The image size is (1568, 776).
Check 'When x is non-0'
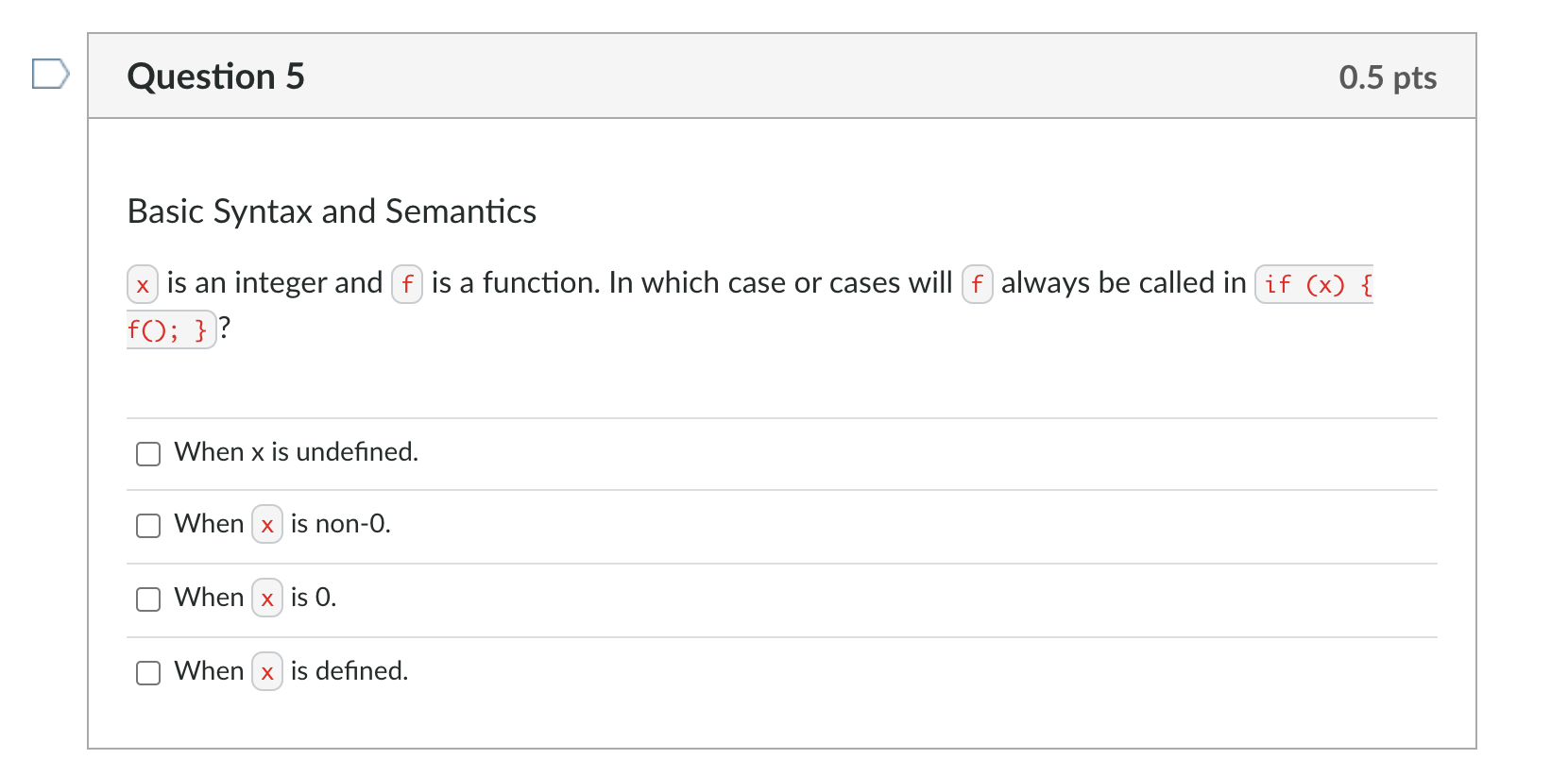point(147,526)
